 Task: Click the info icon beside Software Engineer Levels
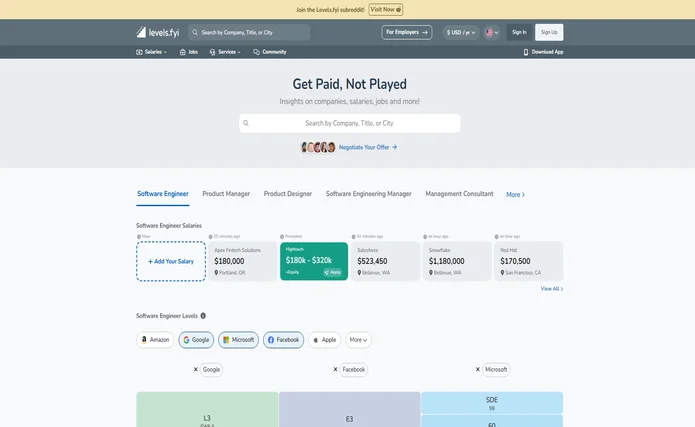click(x=203, y=315)
